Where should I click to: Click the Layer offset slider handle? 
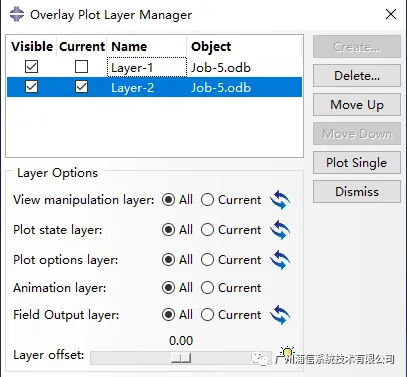(x=181, y=358)
